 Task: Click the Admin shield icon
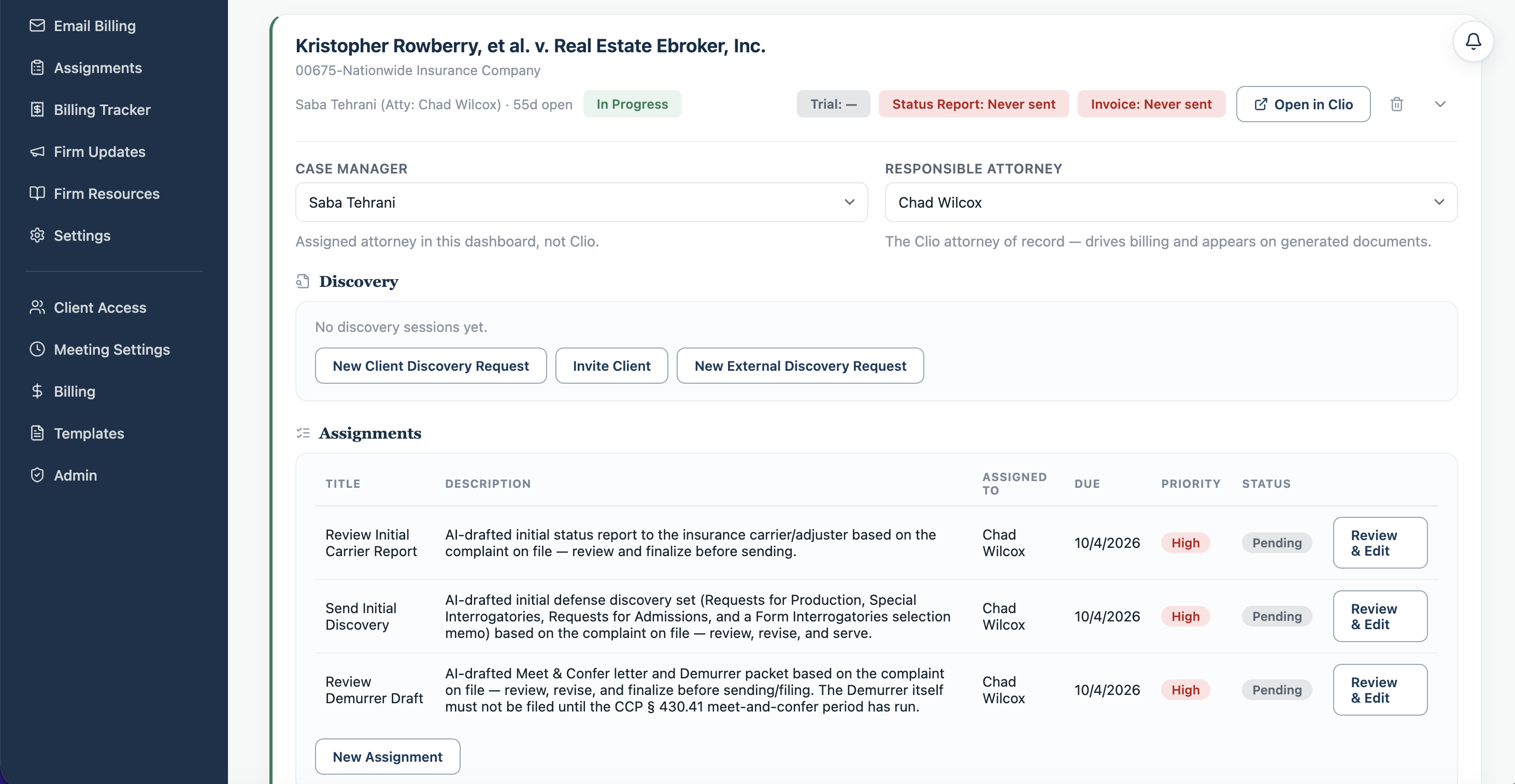[x=37, y=475]
